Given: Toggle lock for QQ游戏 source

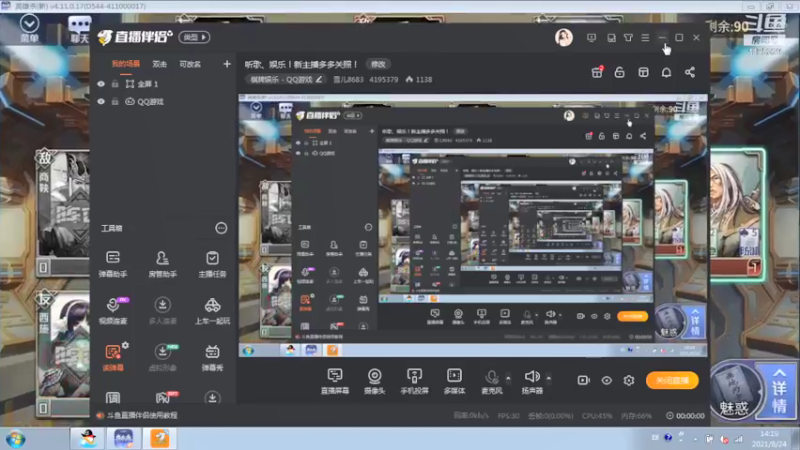Looking at the screenshot, I should [x=115, y=102].
